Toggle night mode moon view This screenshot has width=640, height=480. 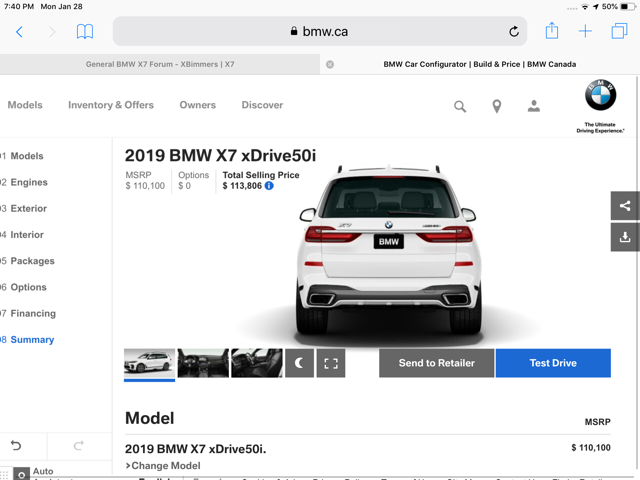pos(299,363)
